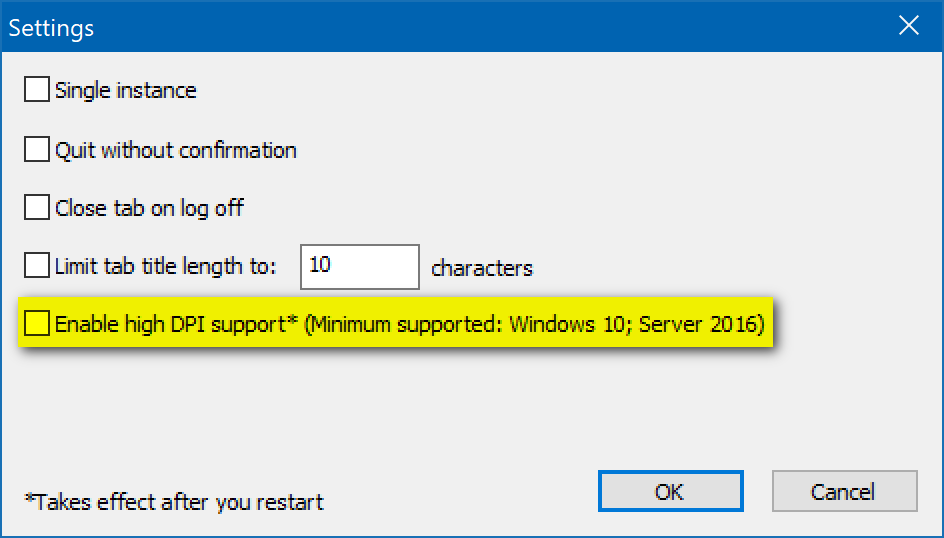Image resolution: width=944 pixels, height=538 pixels.
Task: Click the Settings title bar text
Action: (x=51, y=27)
